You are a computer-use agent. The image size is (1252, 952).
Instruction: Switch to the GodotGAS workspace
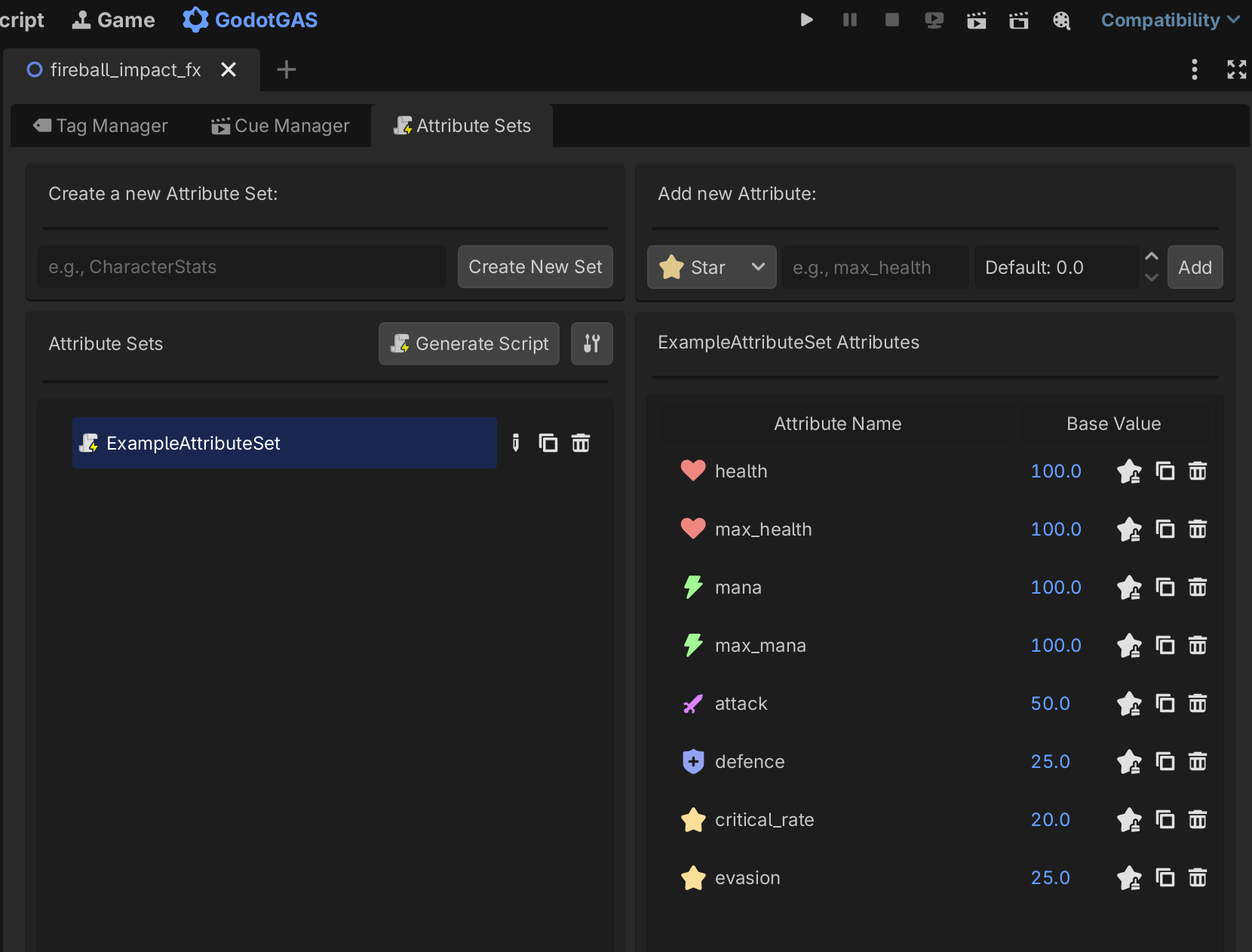pyautogui.click(x=250, y=20)
